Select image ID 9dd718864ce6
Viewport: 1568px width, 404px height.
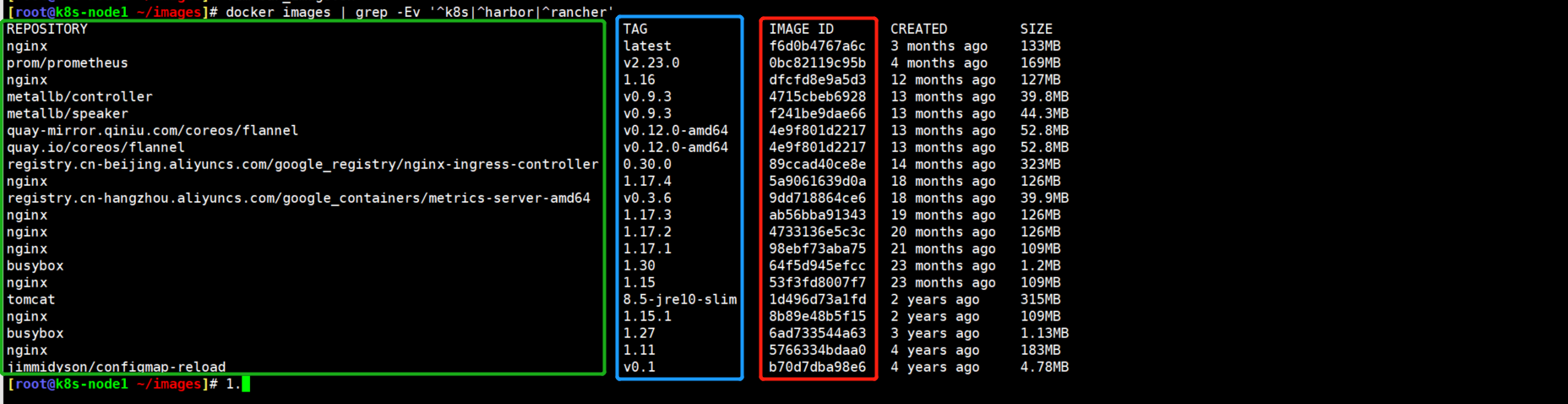point(817,198)
